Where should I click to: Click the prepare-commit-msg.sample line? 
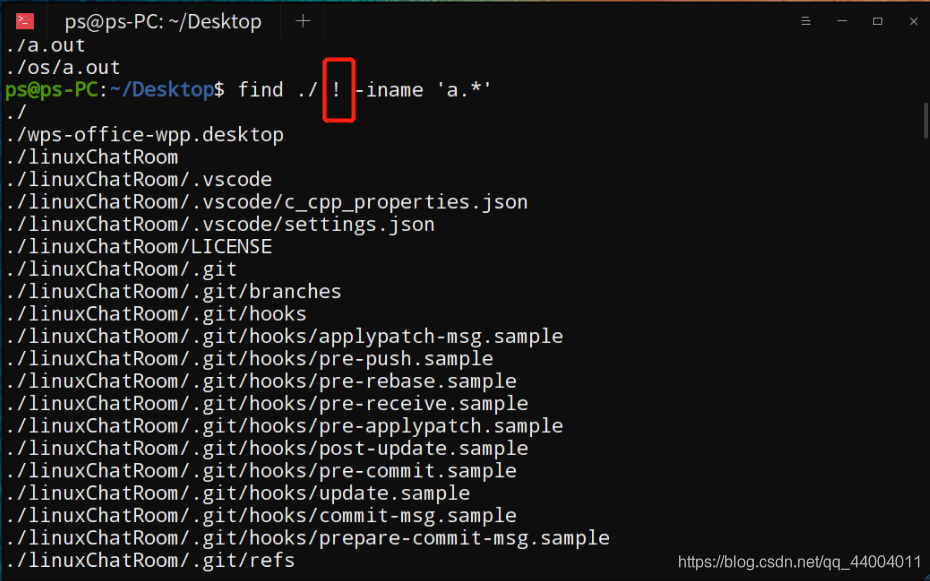coord(308,538)
